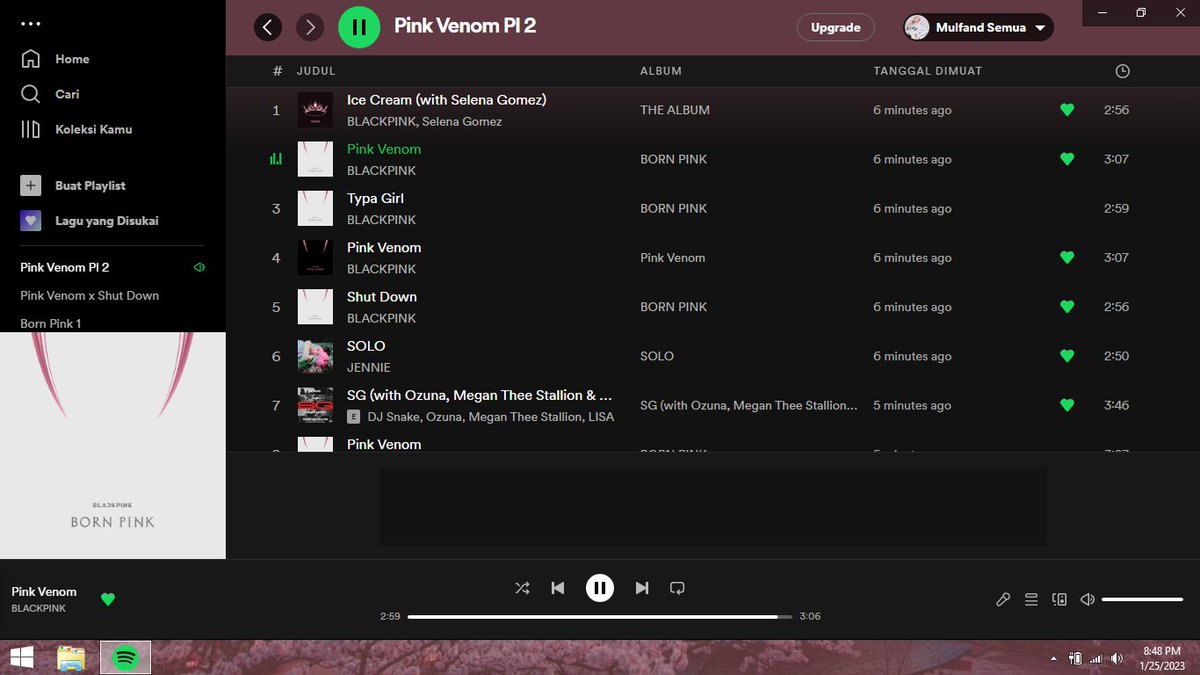Go forward with the right arrow button

(x=310, y=27)
